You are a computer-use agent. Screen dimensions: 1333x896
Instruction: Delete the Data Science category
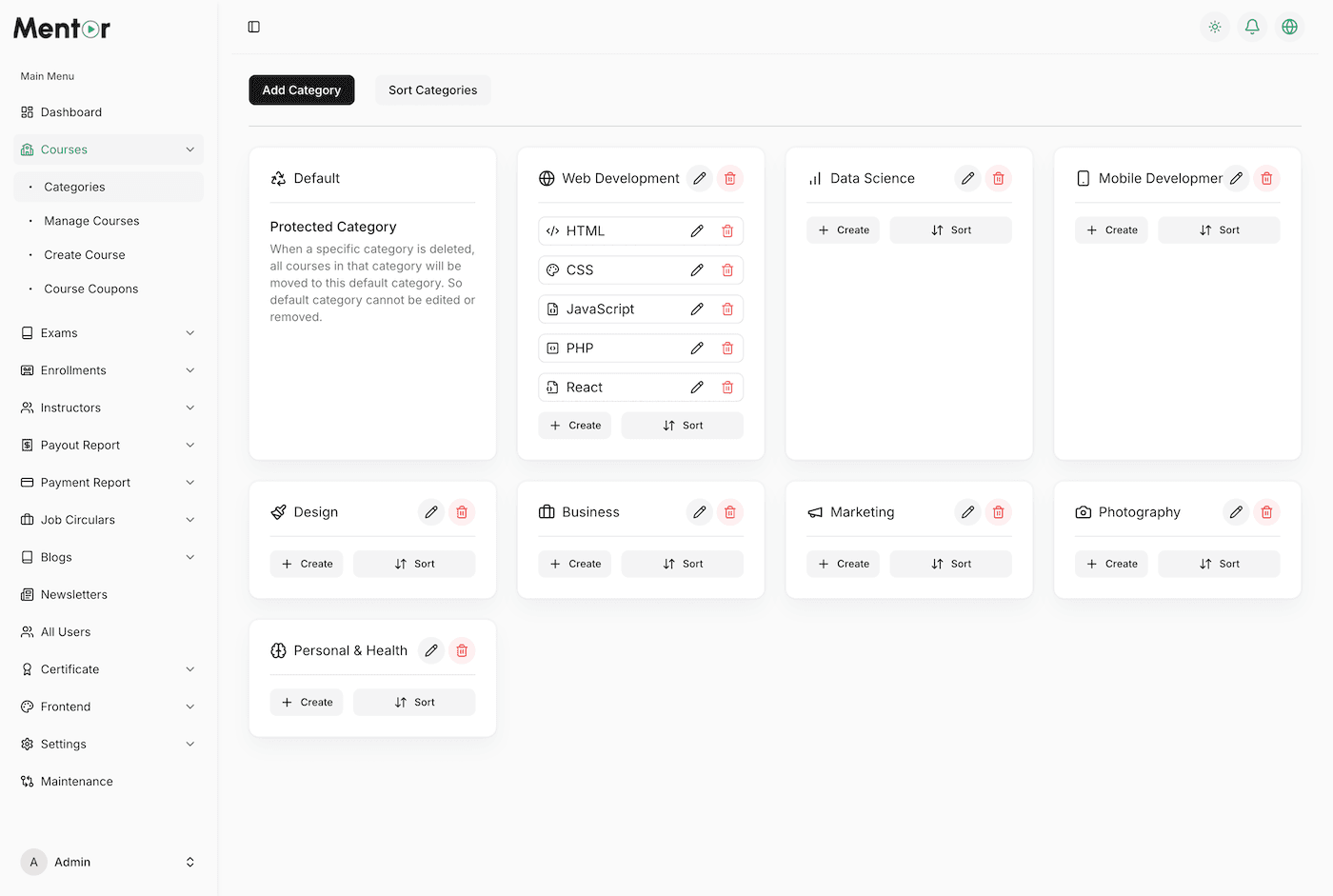coord(998,178)
